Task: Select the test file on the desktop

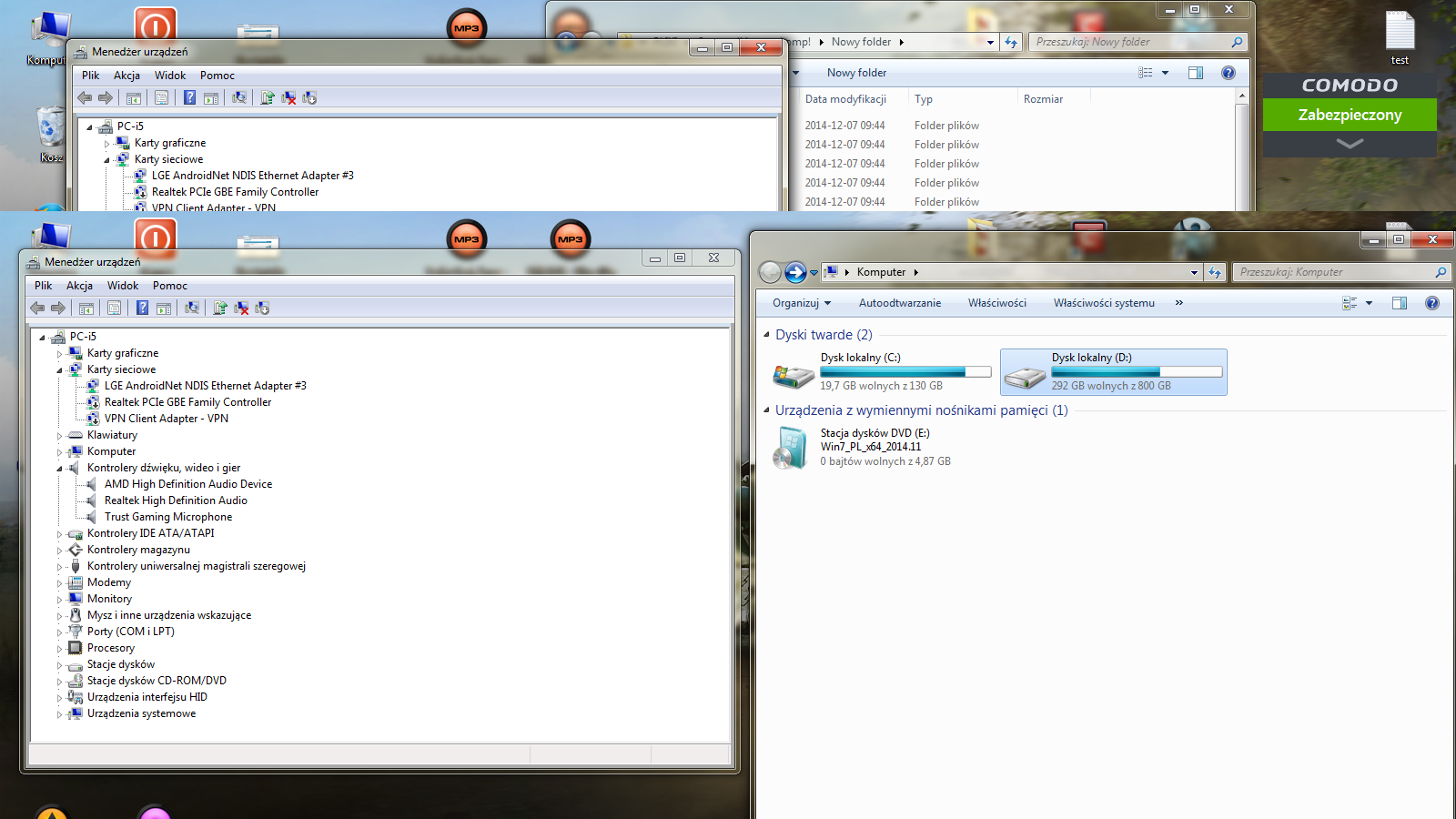Action: (1400, 38)
